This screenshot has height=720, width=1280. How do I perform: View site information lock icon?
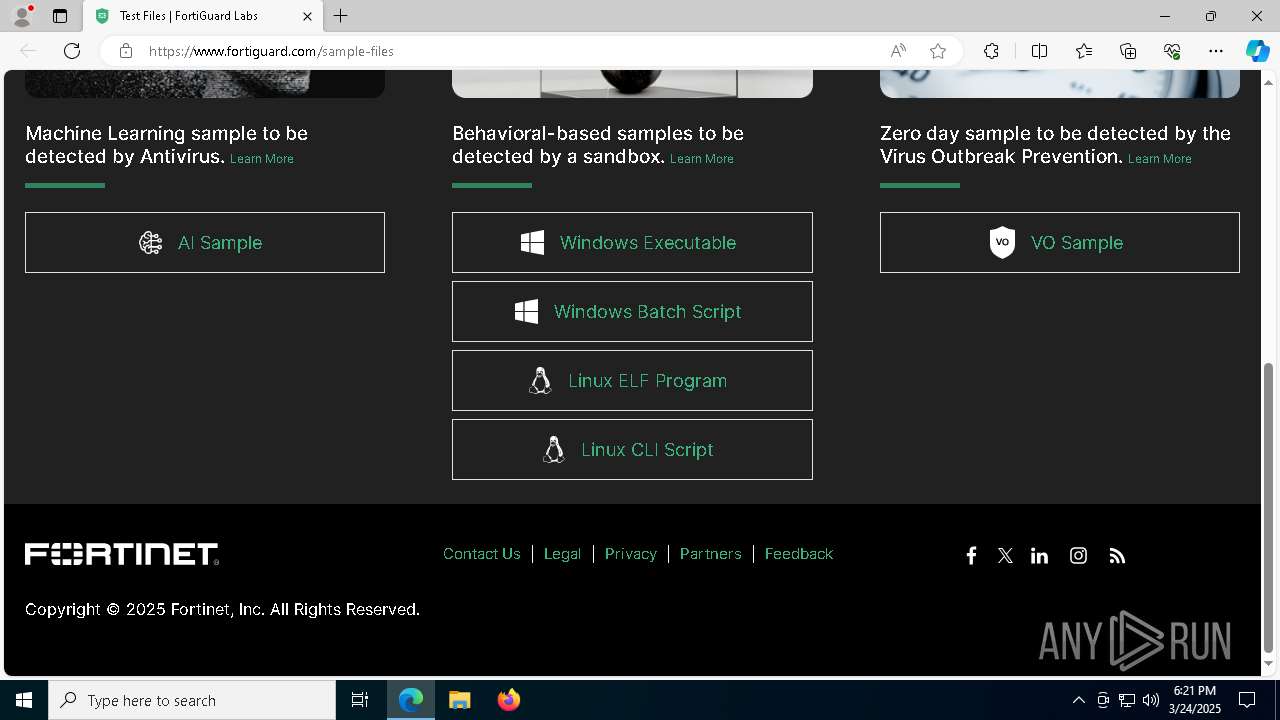pyautogui.click(x=126, y=51)
